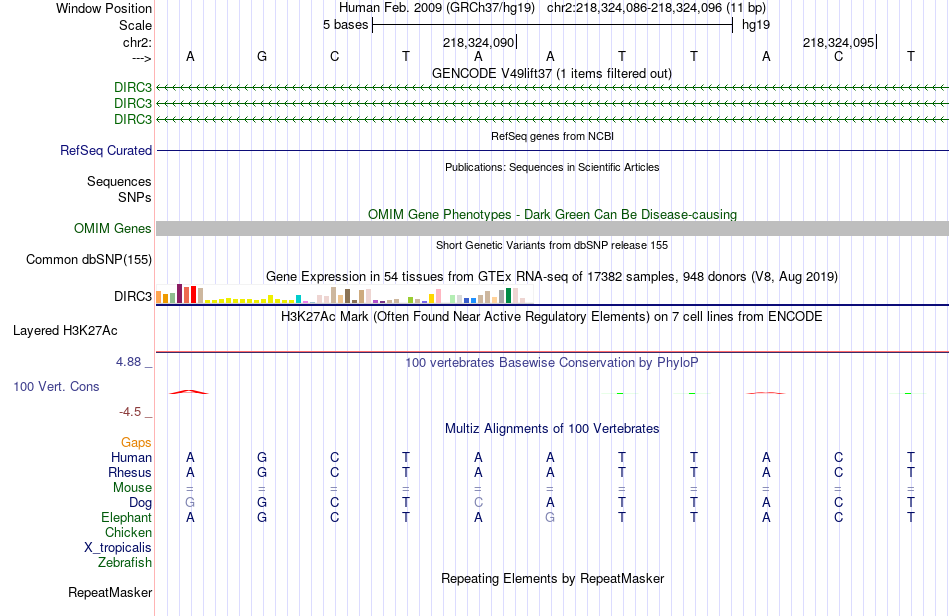Viewport: 950px width, 616px height.
Task: Click the Window Position track label
Action: (104, 8)
